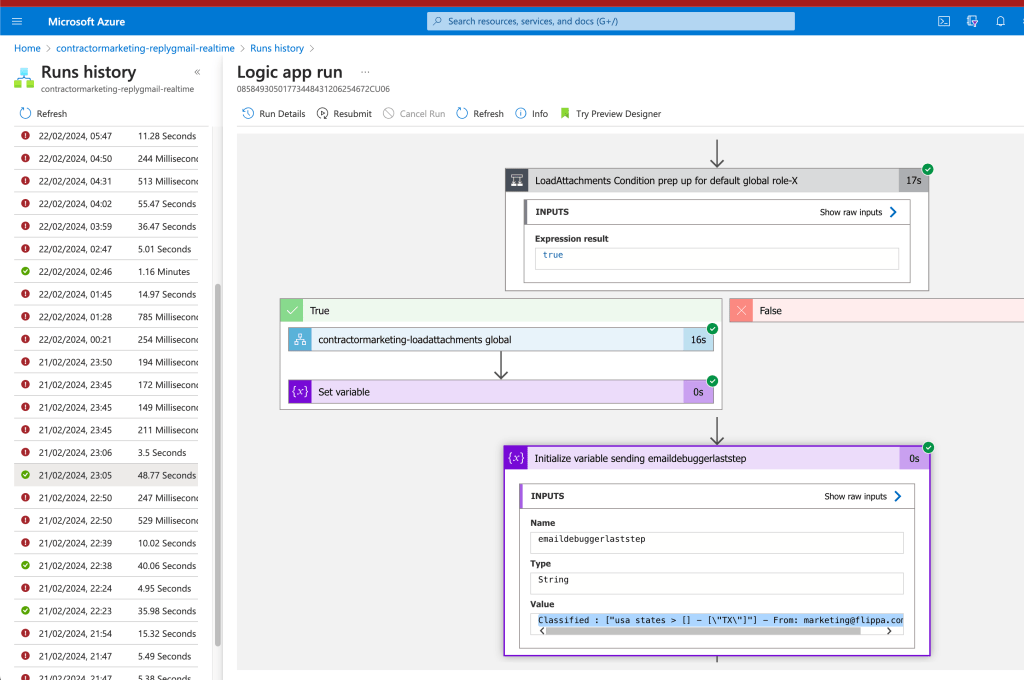Viewport: 1024px width, 680px height.
Task: Collapse the LoadAttachments Condition action header
Action: 716,180
